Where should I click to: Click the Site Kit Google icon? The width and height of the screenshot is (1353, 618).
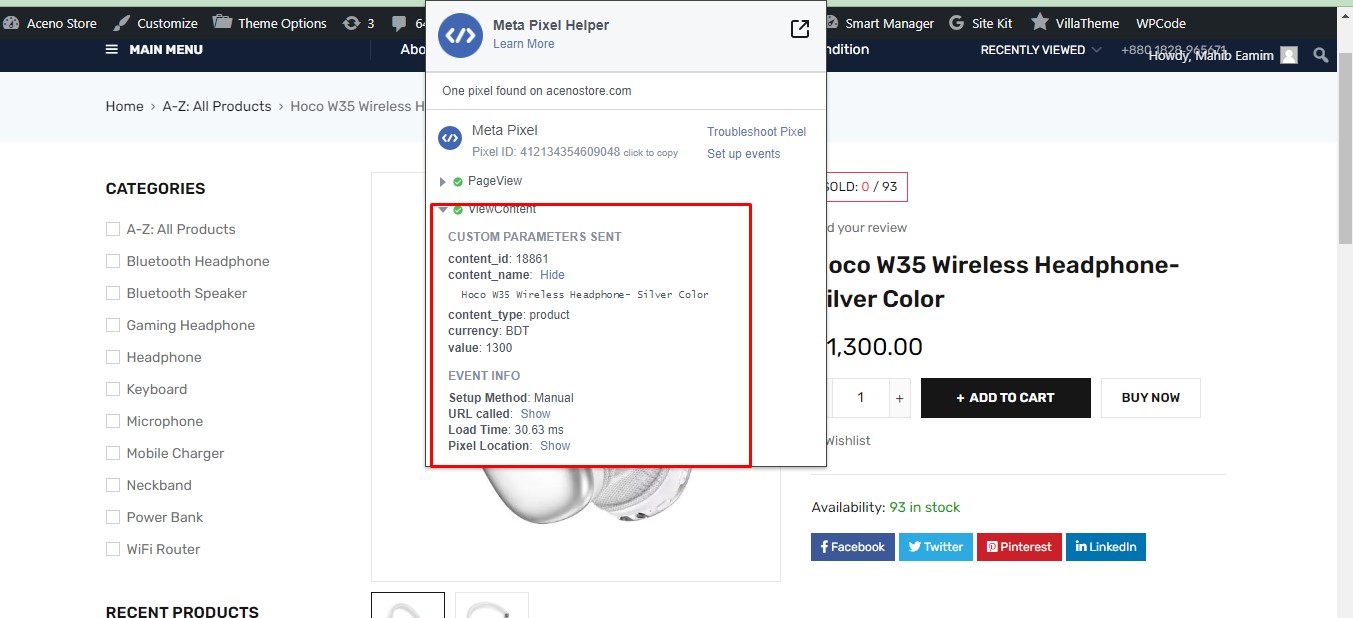coord(957,23)
